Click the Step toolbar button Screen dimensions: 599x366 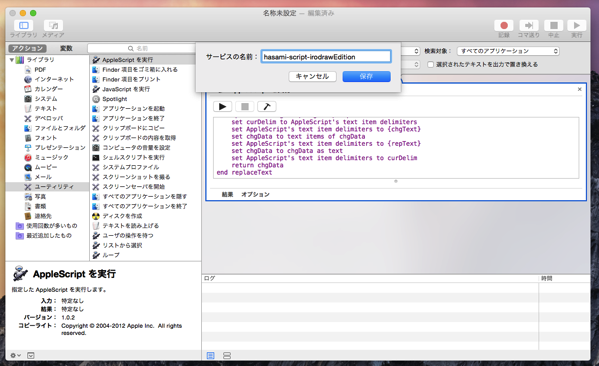tap(529, 26)
